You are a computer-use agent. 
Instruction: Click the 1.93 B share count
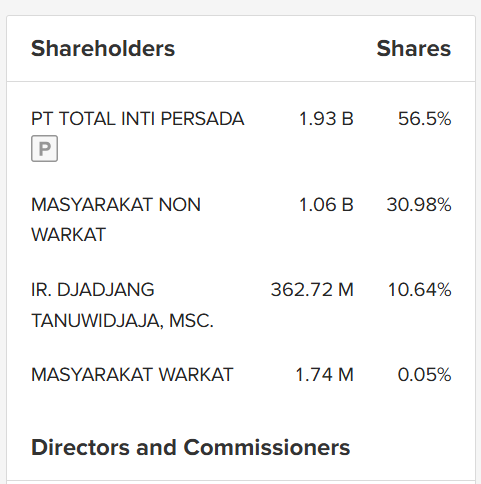(x=326, y=119)
